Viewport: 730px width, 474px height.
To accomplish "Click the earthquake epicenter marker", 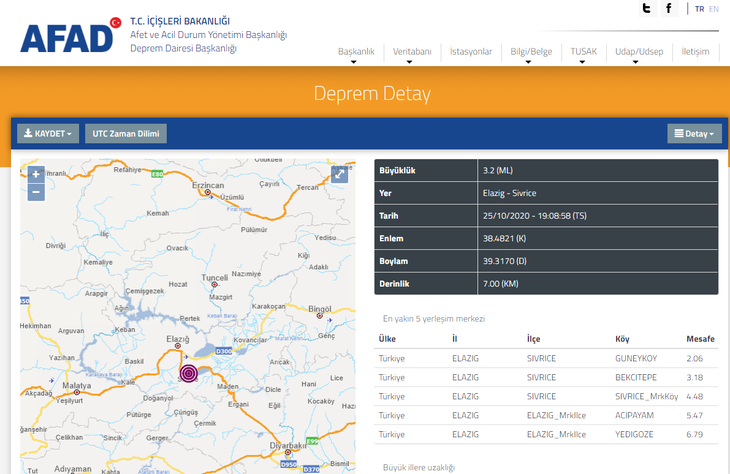I will pyautogui.click(x=188, y=373).
